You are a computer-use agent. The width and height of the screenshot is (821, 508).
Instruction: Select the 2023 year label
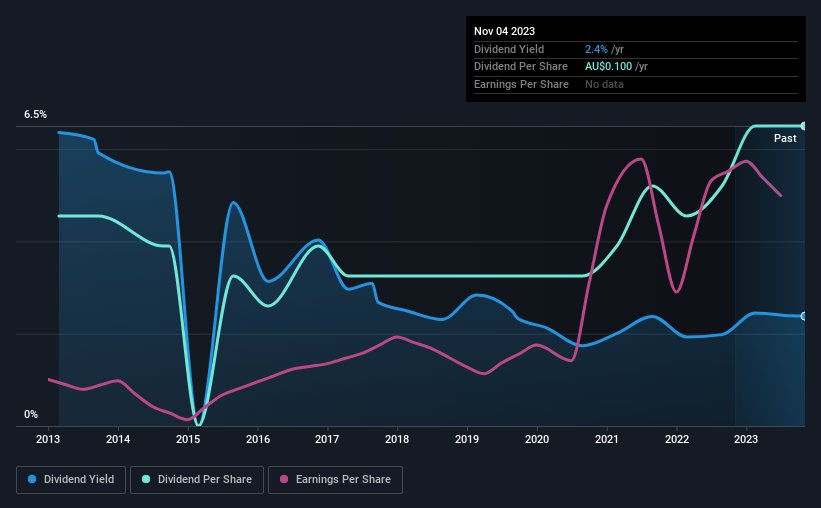[746, 439]
